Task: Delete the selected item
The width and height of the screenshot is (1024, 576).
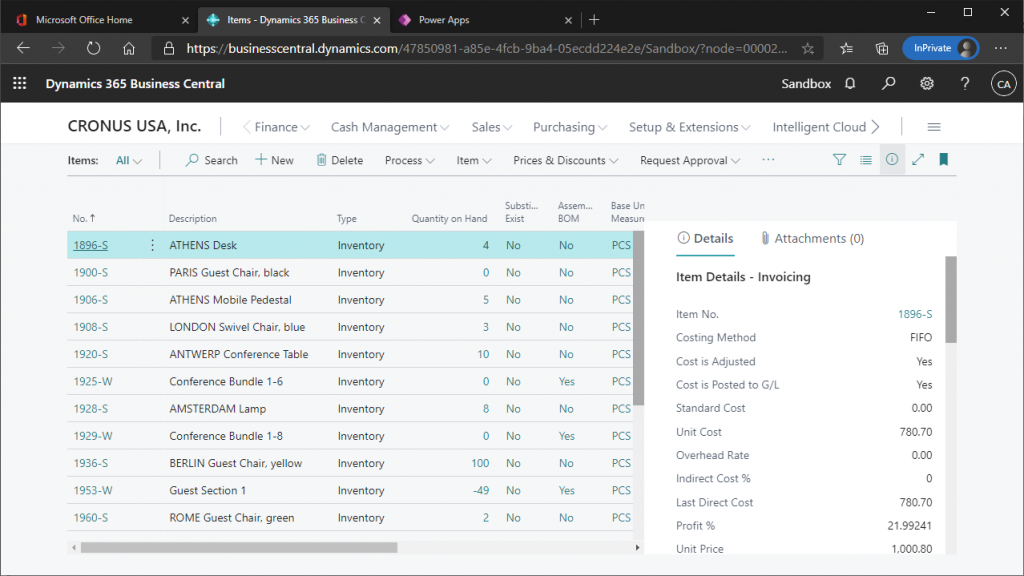Action: (340, 160)
